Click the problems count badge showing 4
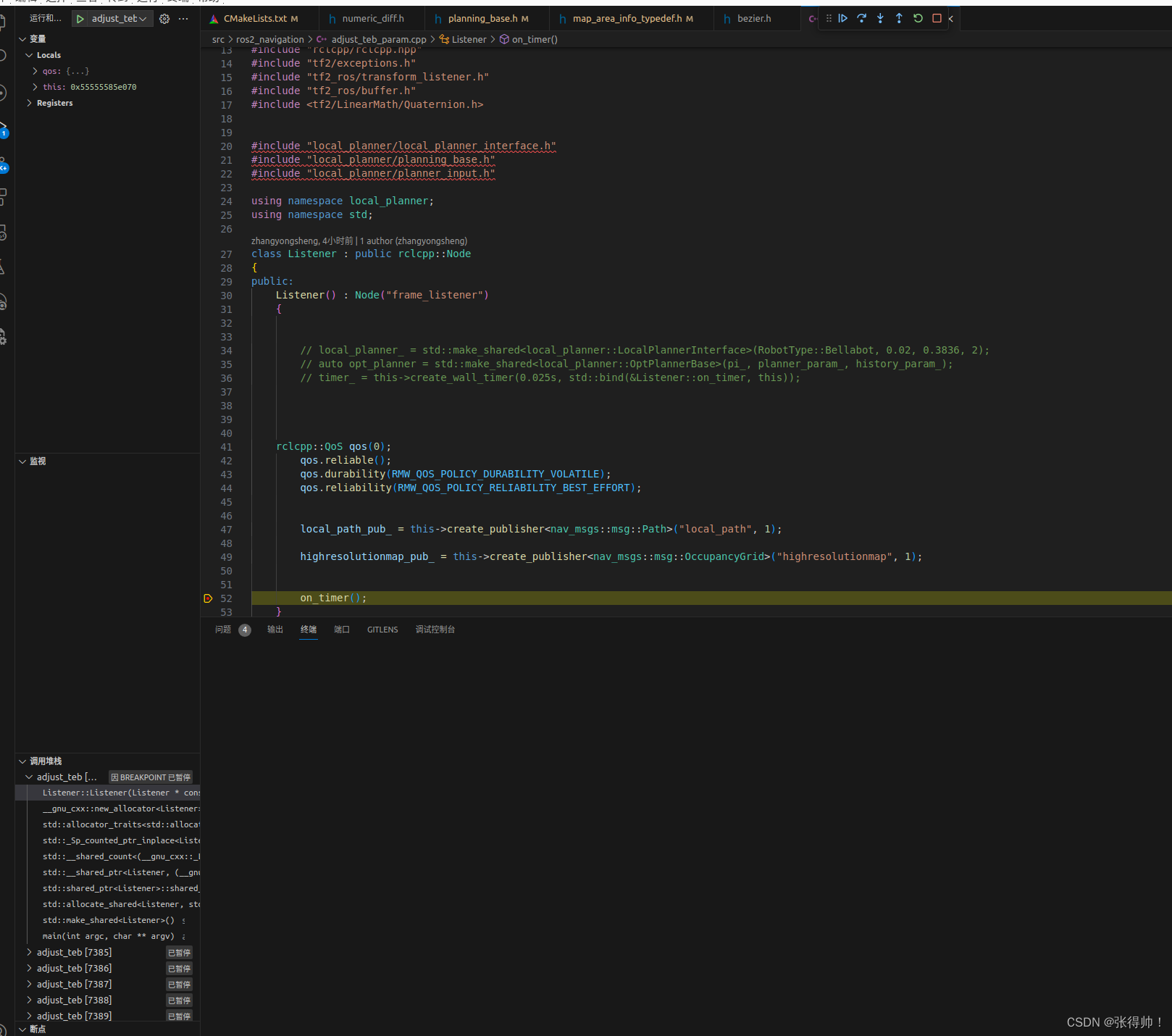The image size is (1172, 1036). coord(245,630)
